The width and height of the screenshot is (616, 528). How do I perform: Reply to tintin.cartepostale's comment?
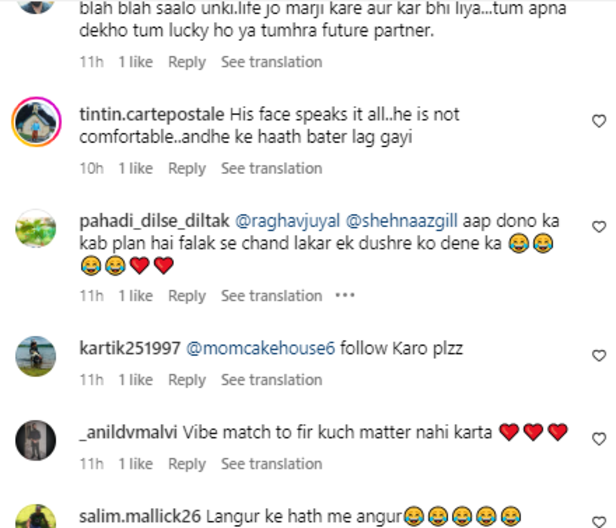[187, 169]
